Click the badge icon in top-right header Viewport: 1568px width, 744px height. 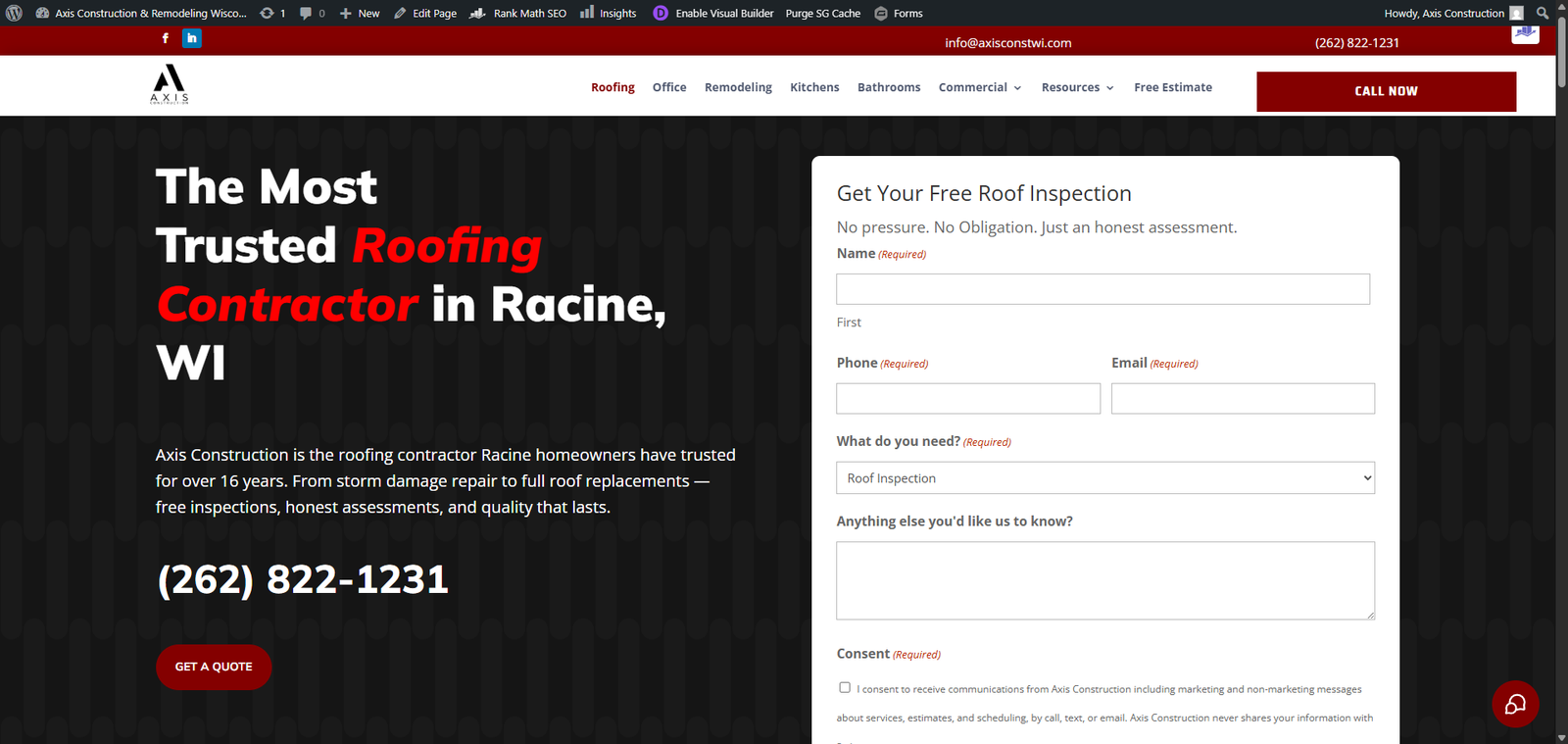click(1525, 33)
